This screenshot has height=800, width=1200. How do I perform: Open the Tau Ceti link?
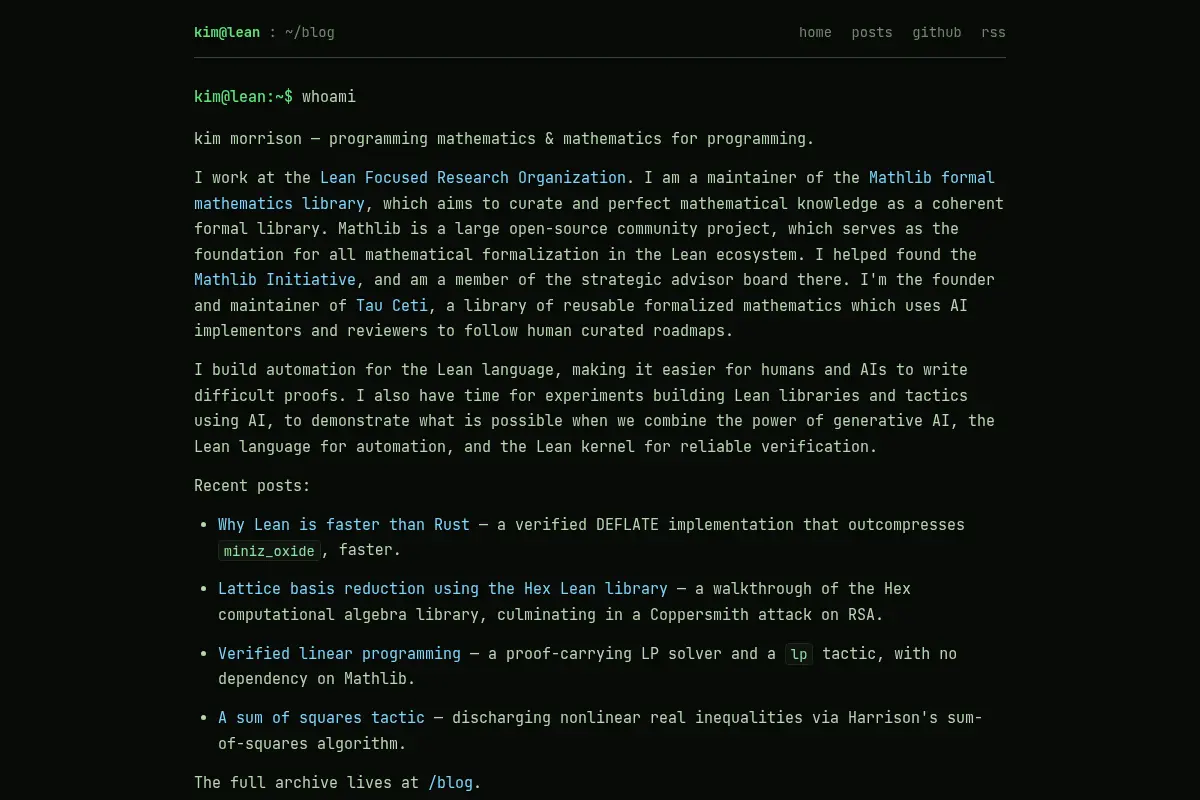point(392,305)
